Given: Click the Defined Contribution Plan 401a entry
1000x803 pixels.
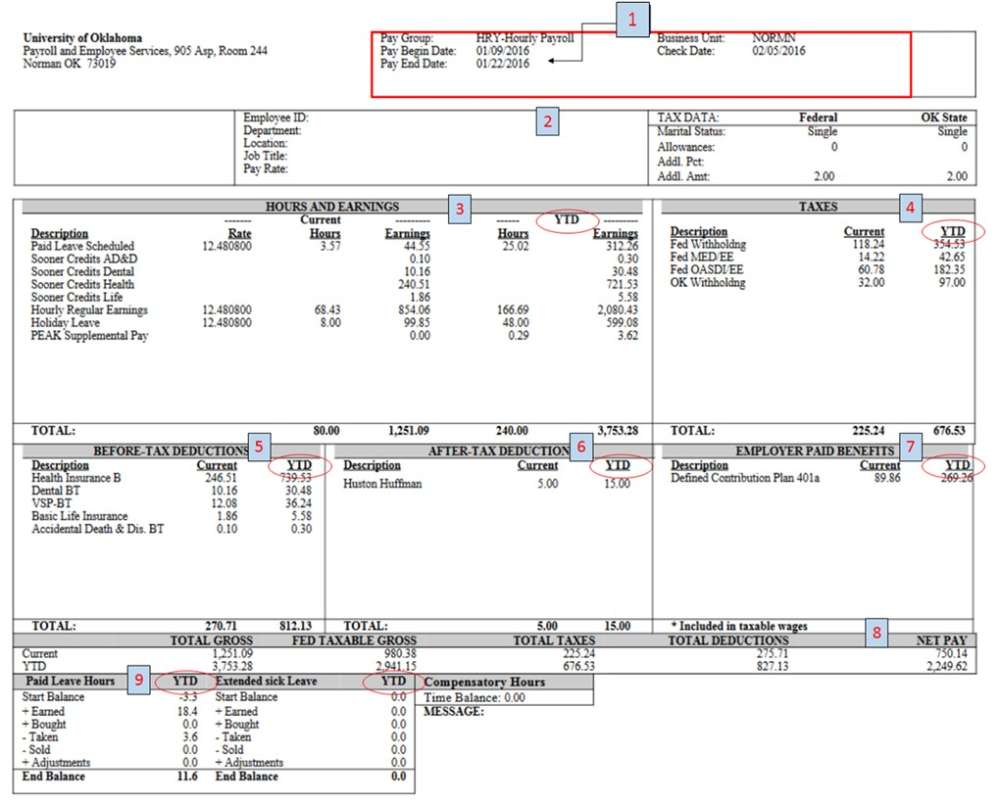Looking at the screenshot, I should [x=745, y=477].
